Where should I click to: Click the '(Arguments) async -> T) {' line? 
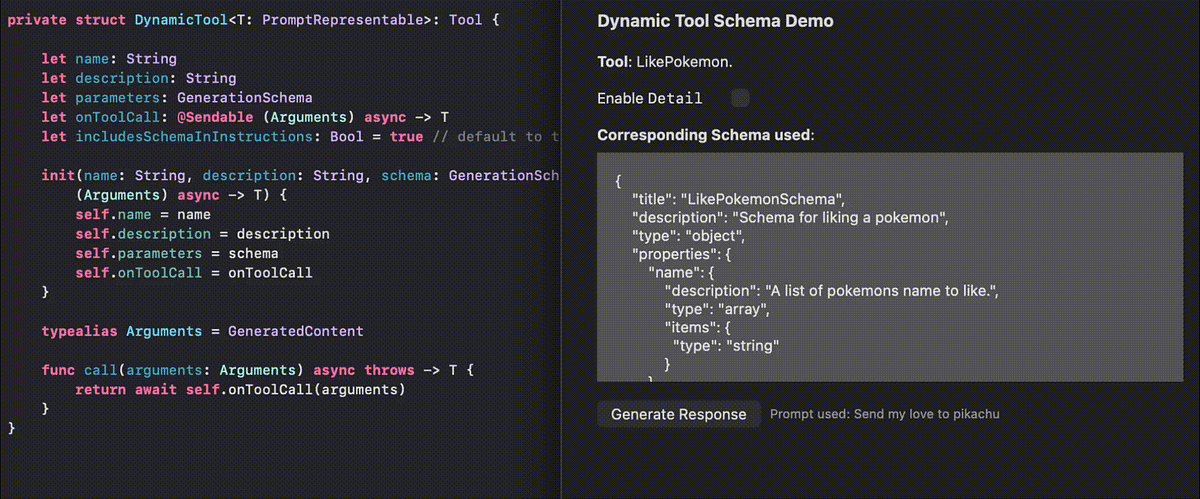tap(181, 195)
